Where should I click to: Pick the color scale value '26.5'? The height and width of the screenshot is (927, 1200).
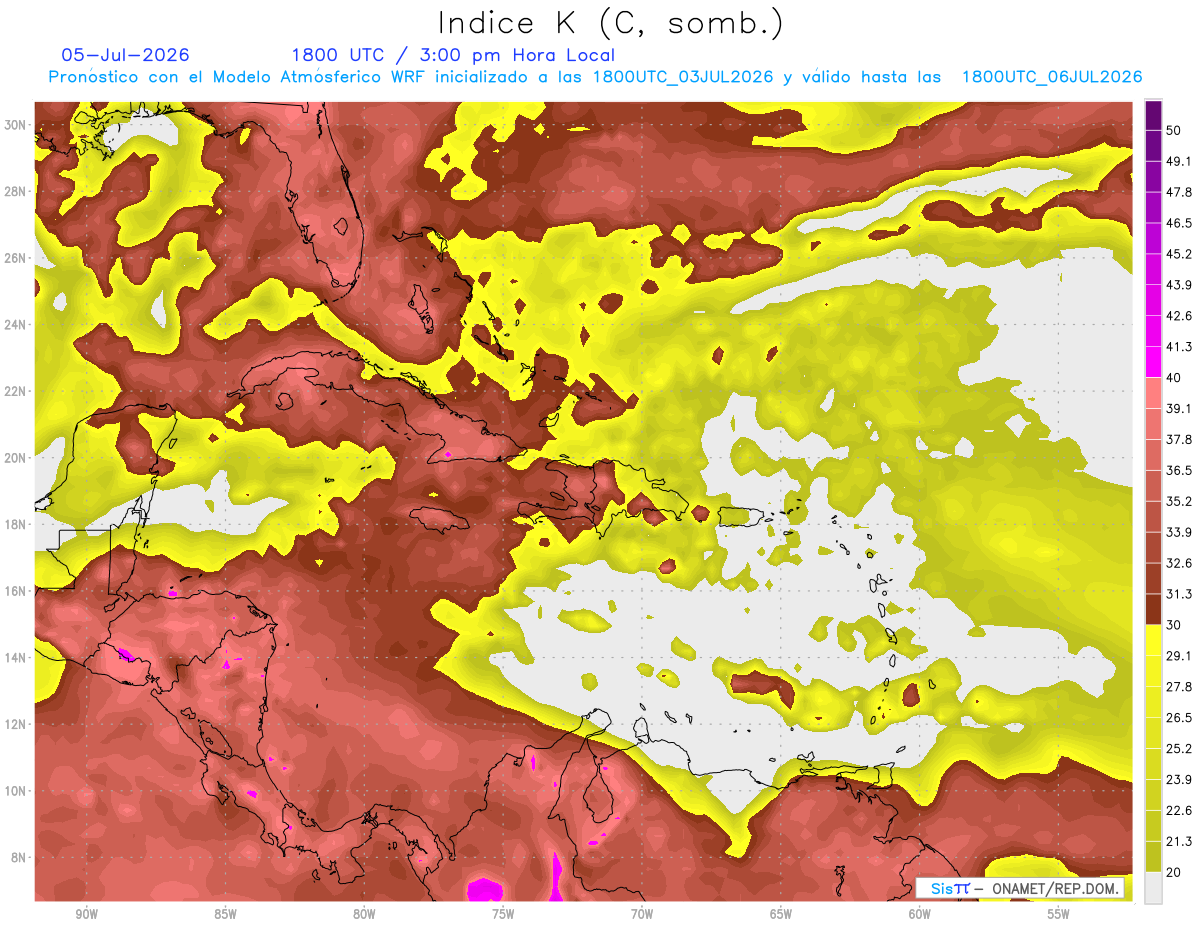click(x=1179, y=718)
